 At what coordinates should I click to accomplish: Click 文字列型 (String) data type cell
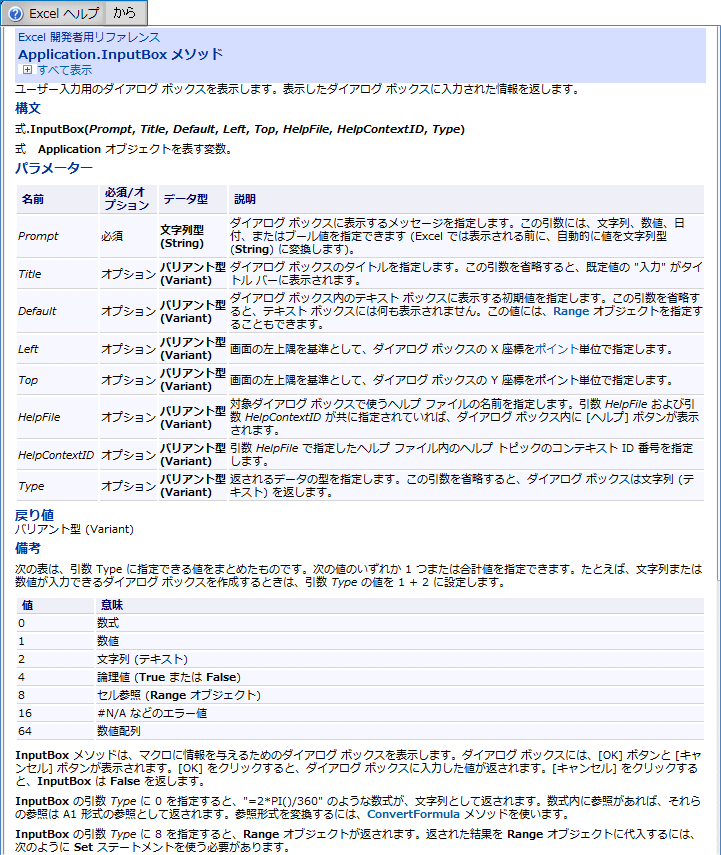[x=193, y=236]
